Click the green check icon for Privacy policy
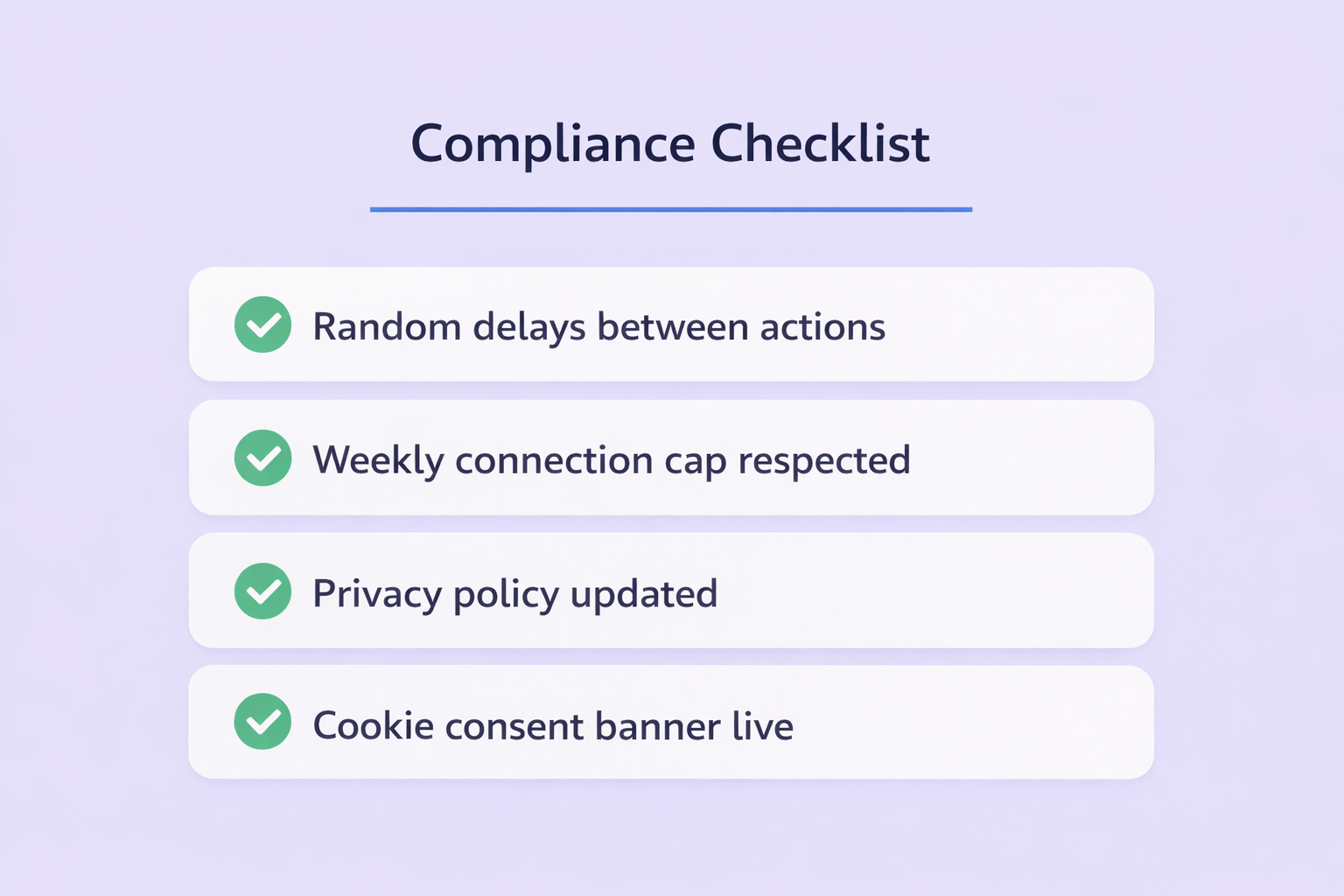This screenshot has height=896, width=1344. coord(262,591)
